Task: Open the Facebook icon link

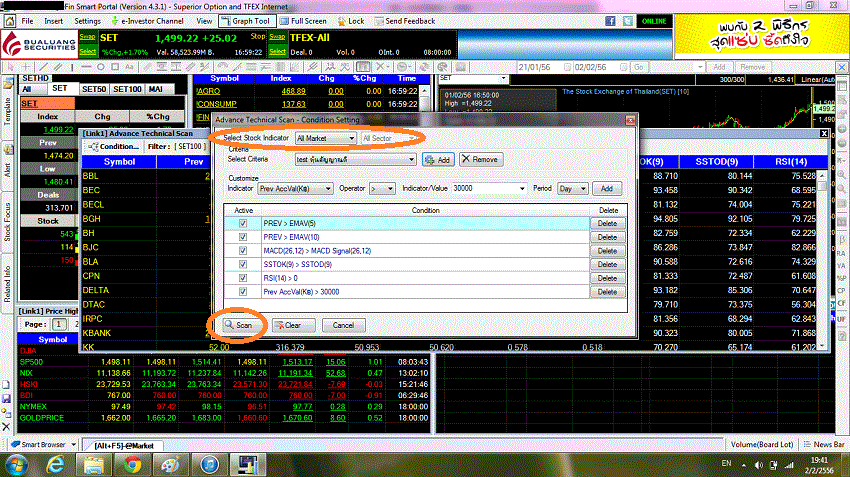Action: click(610, 21)
